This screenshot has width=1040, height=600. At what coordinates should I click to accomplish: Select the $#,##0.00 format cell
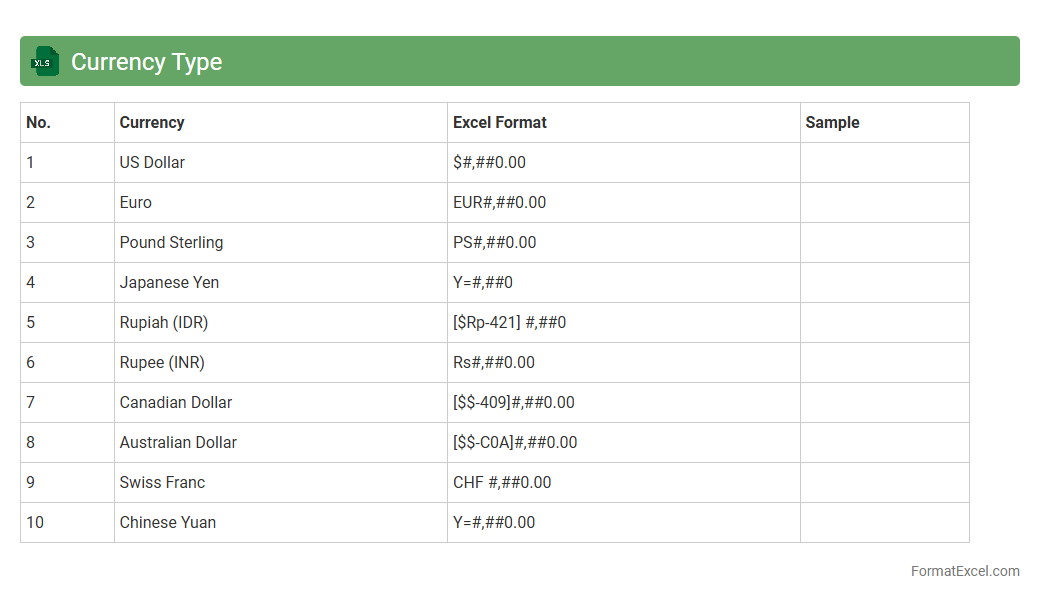[x=489, y=162]
